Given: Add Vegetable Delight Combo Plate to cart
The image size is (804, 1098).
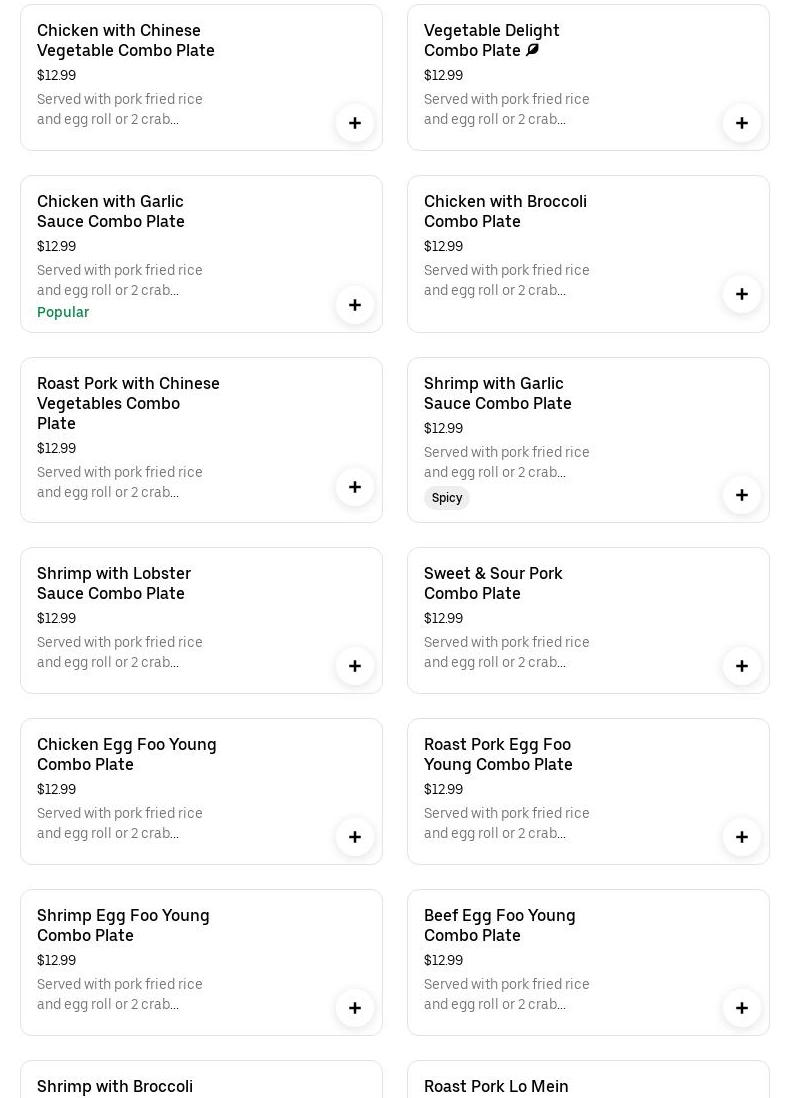Looking at the screenshot, I should (x=742, y=123).
